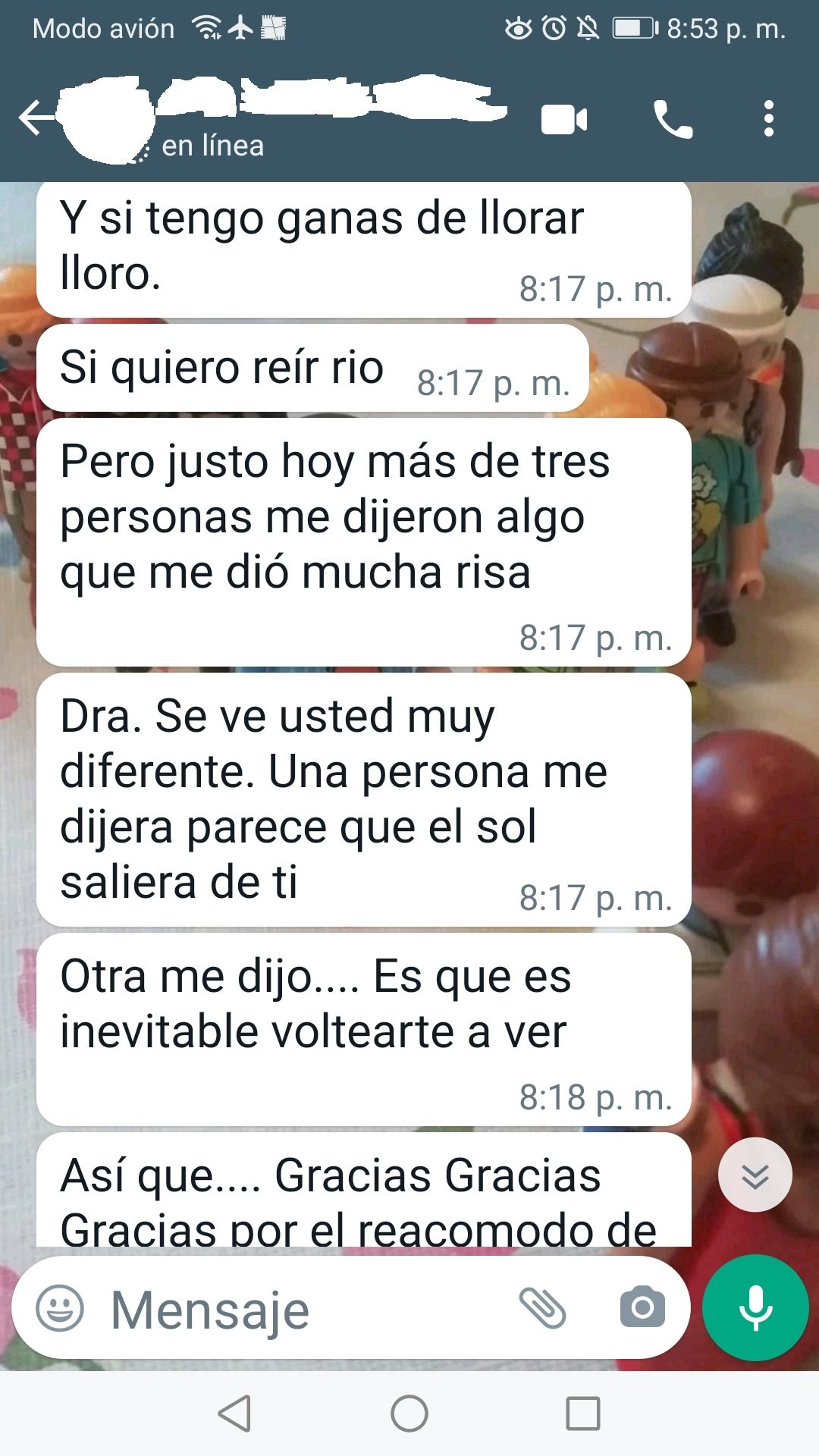Tap the 'Pero justo hoy más de tres' message

364,542
